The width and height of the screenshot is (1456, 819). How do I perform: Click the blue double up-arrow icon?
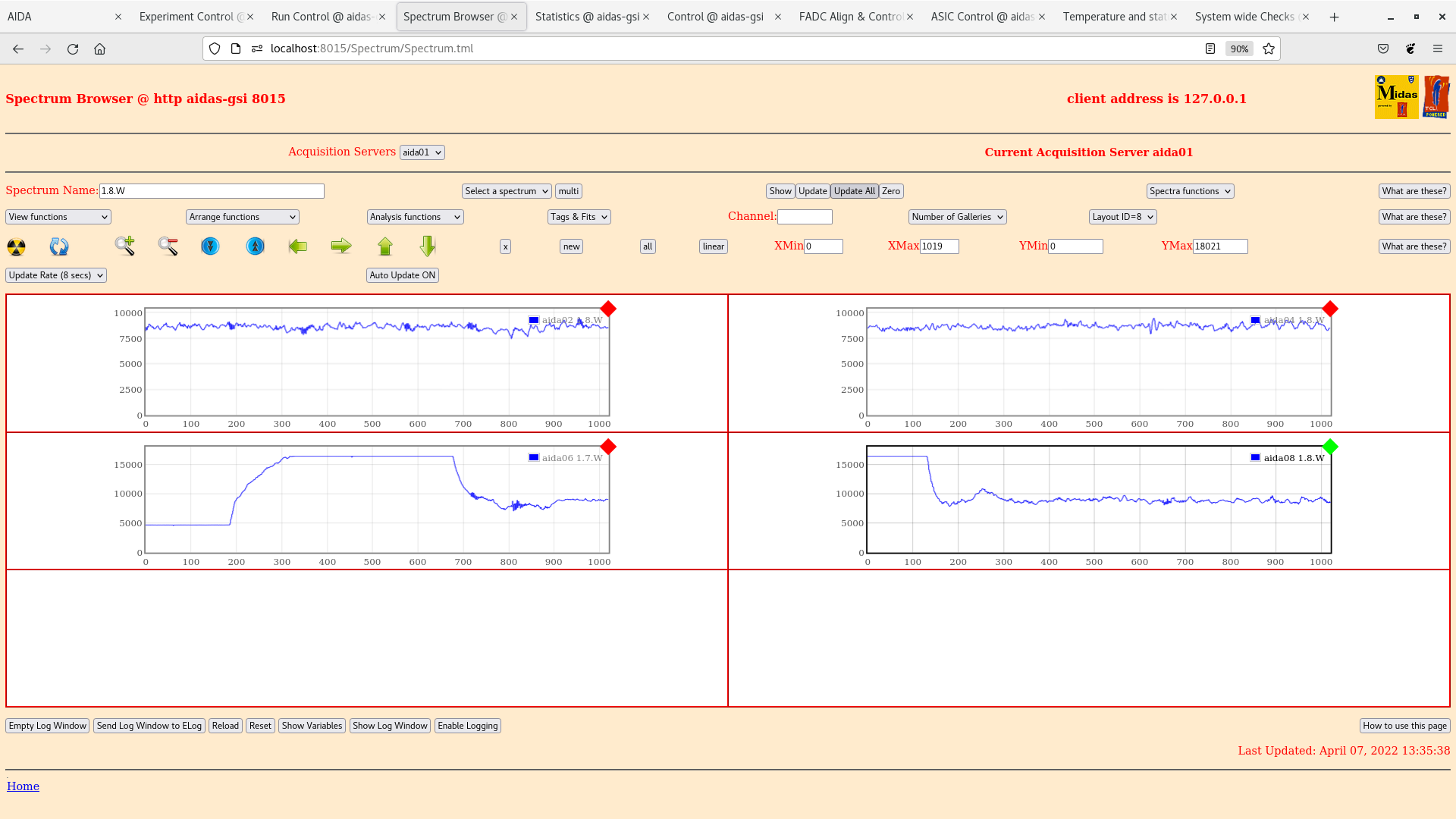coord(256,246)
